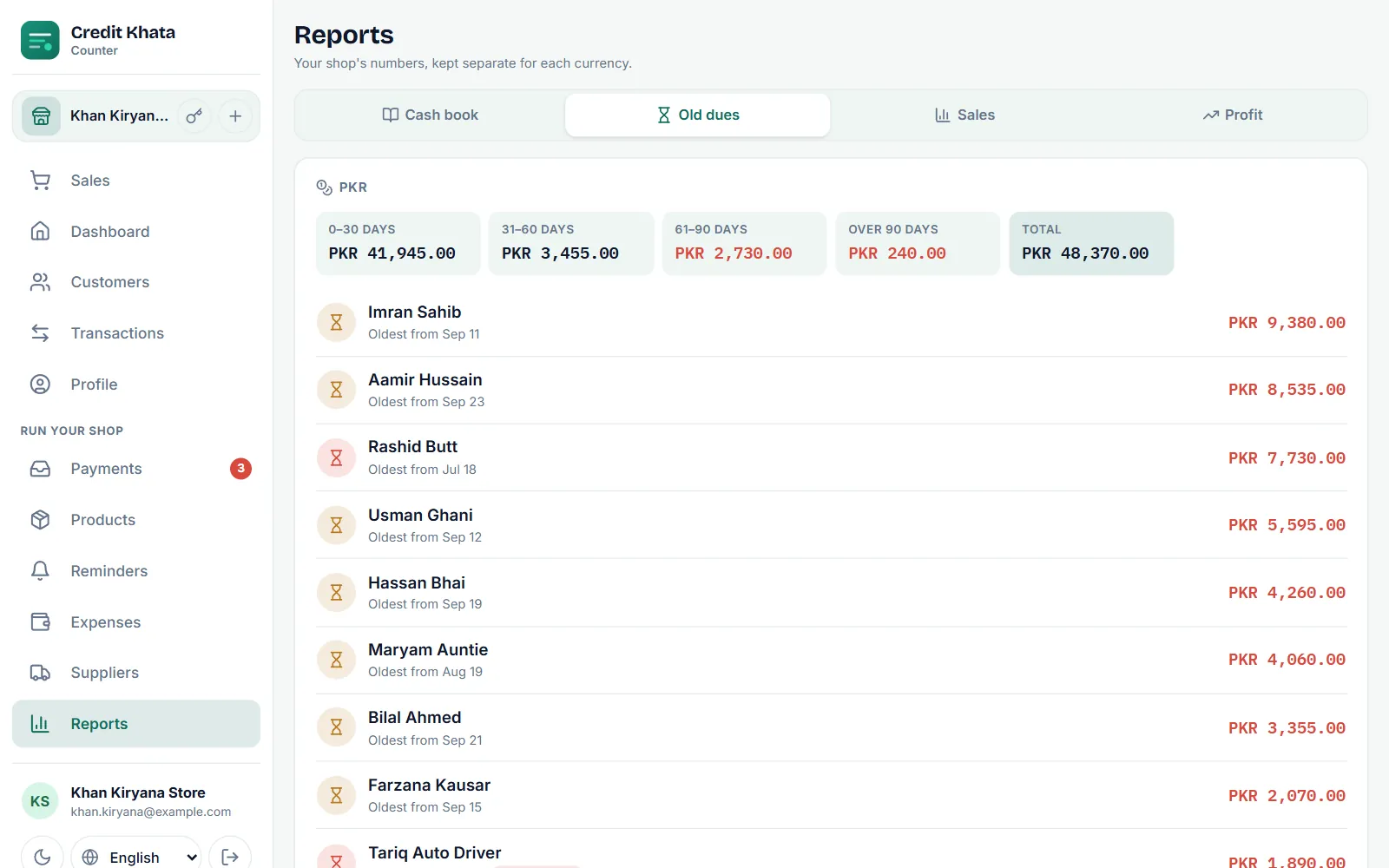Open Suppliers section
Screen dimensions: 1389x868
point(136,673)
